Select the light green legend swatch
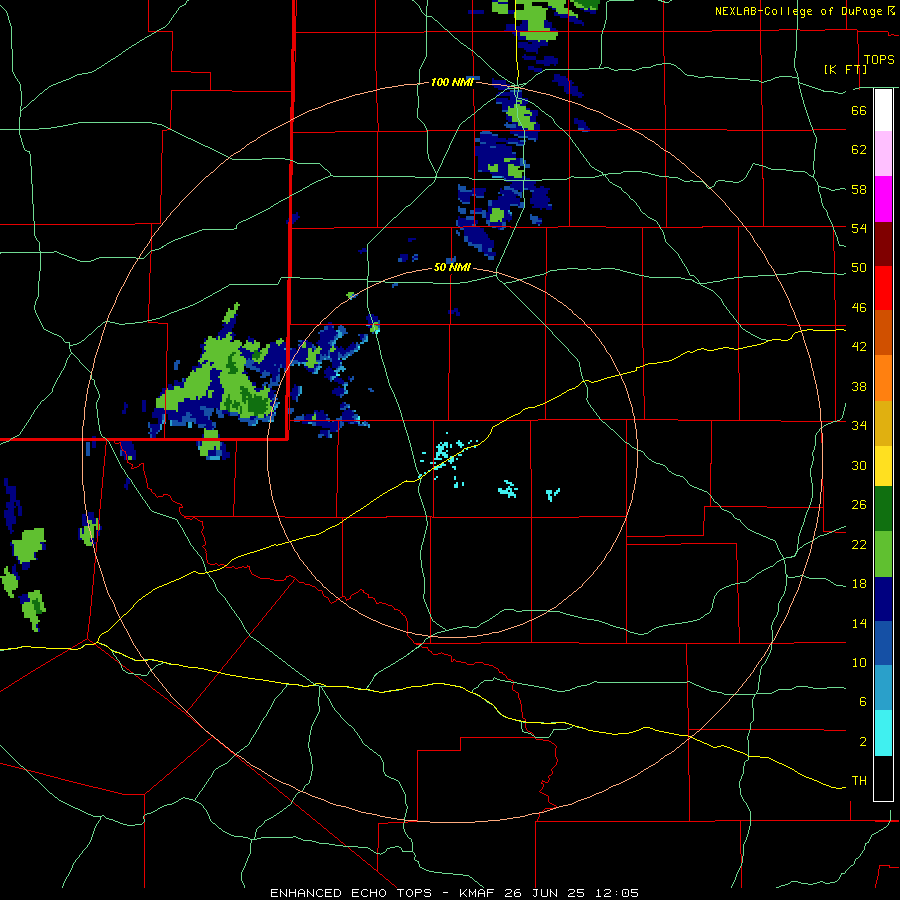Image resolution: width=900 pixels, height=900 pixels. coord(883,554)
